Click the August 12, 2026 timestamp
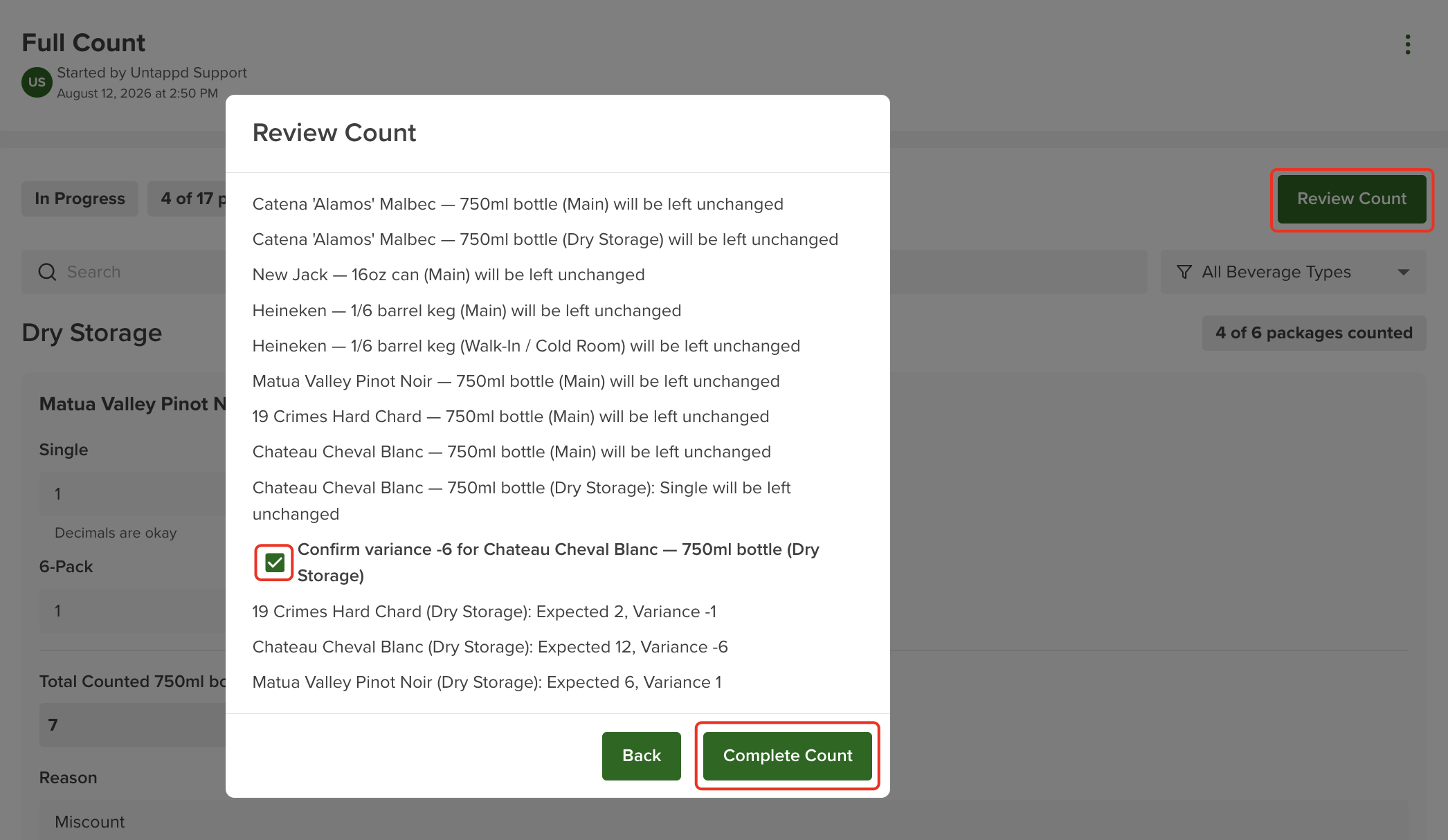The image size is (1448, 840). point(137,93)
